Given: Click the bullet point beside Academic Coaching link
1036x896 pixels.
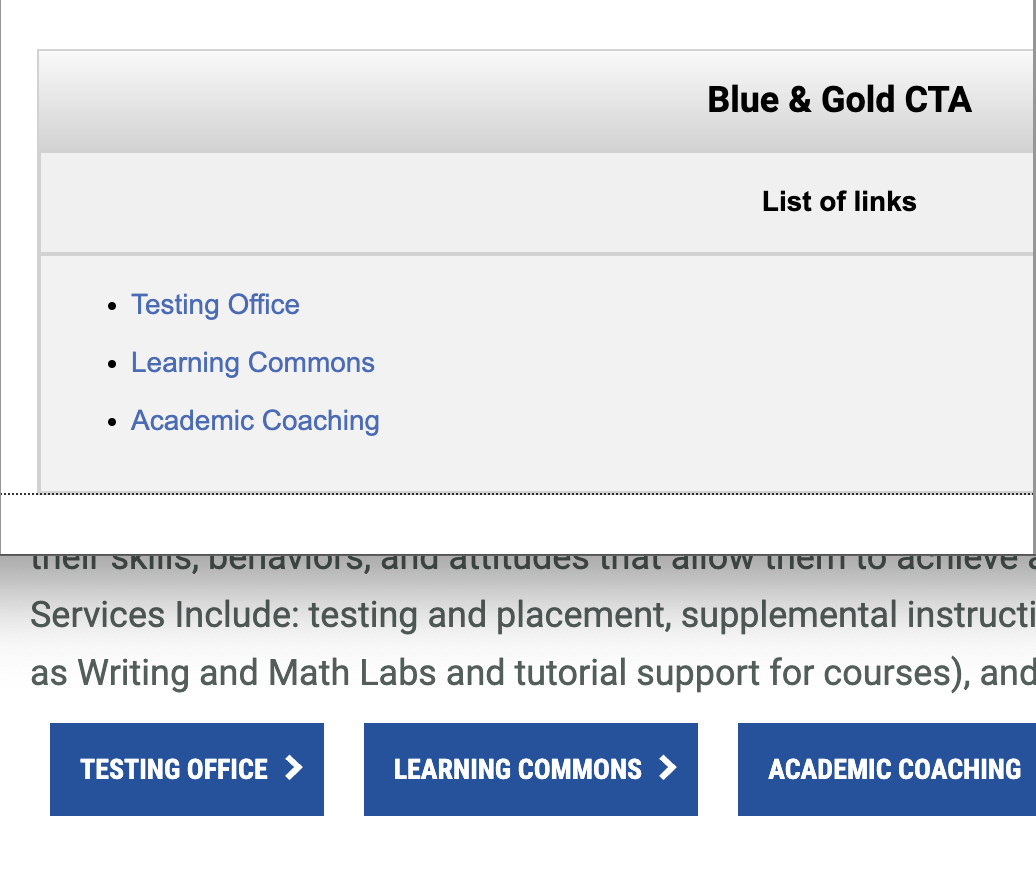Looking at the screenshot, I should [x=113, y=423].
